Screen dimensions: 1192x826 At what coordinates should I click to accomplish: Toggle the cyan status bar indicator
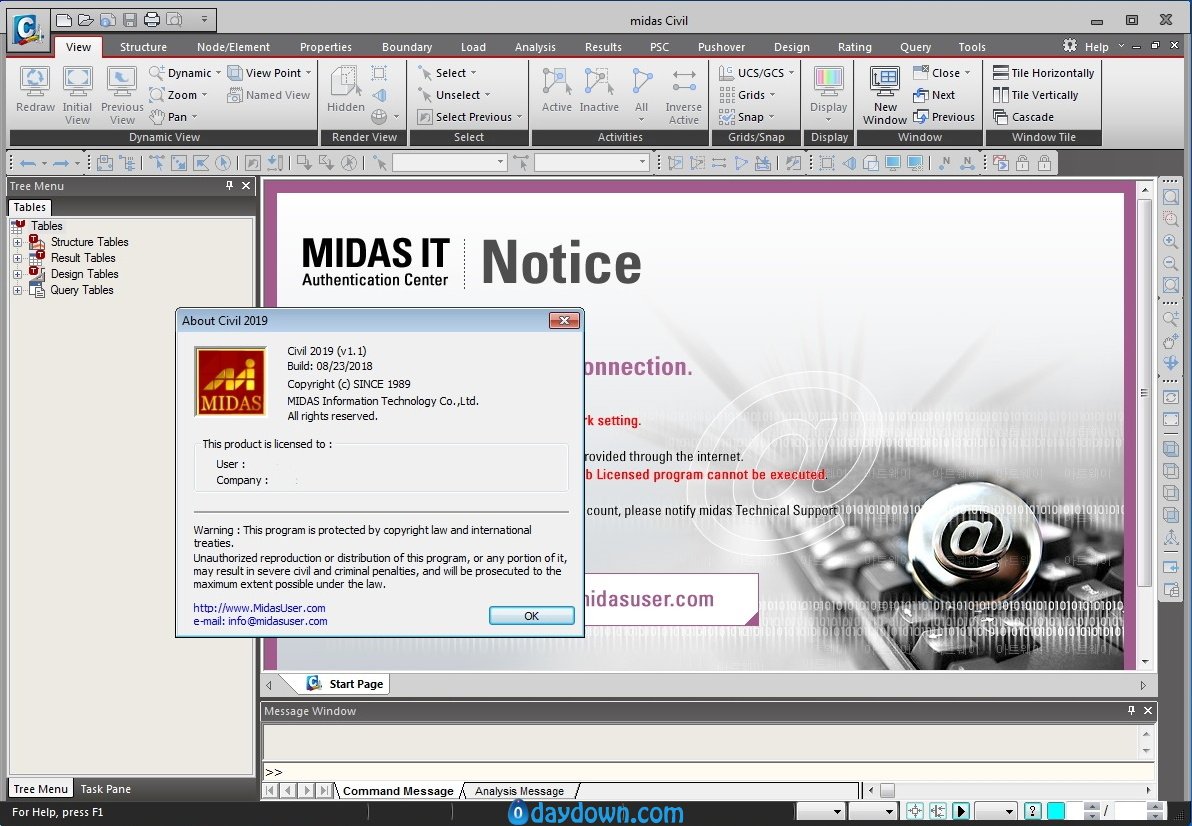[1056, 812]
